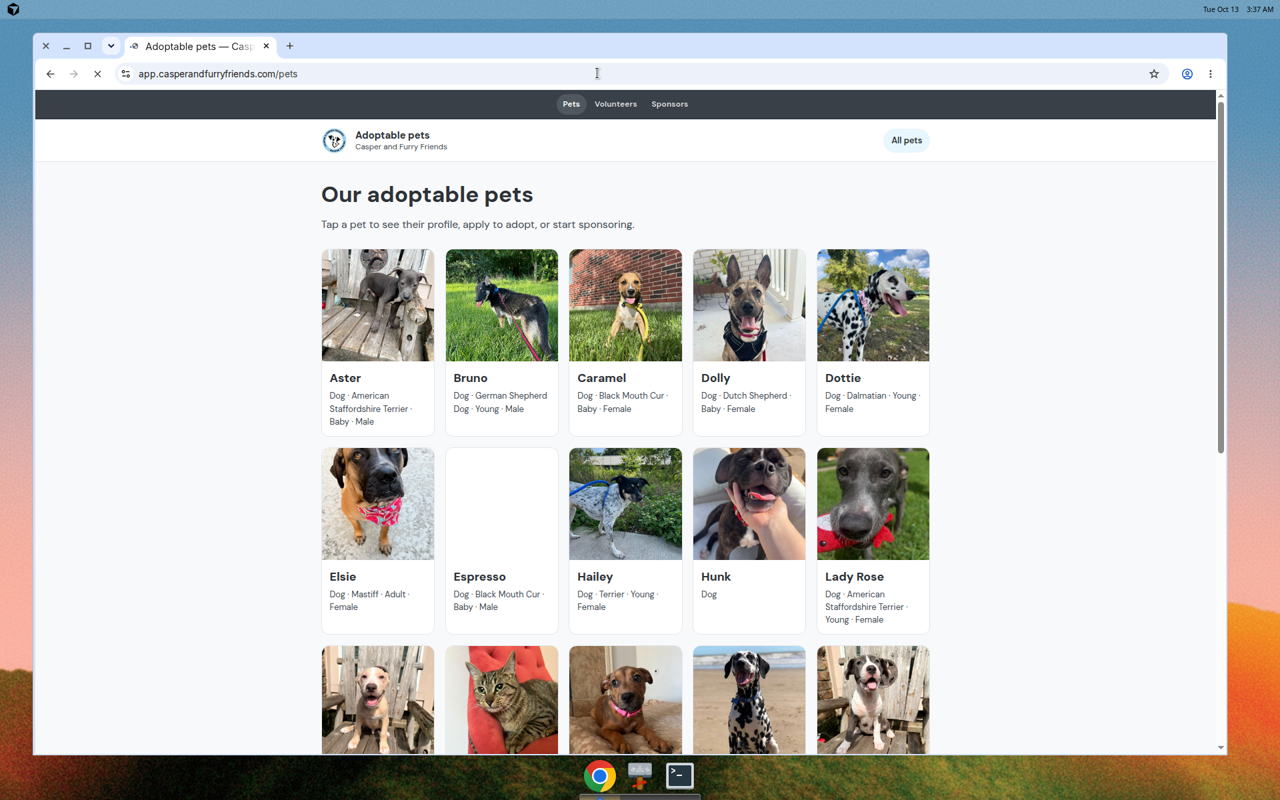Screen dimensions: 1280x800
Task: View Bruno the German Shepherd photo
Action: [x=502, y=305]
